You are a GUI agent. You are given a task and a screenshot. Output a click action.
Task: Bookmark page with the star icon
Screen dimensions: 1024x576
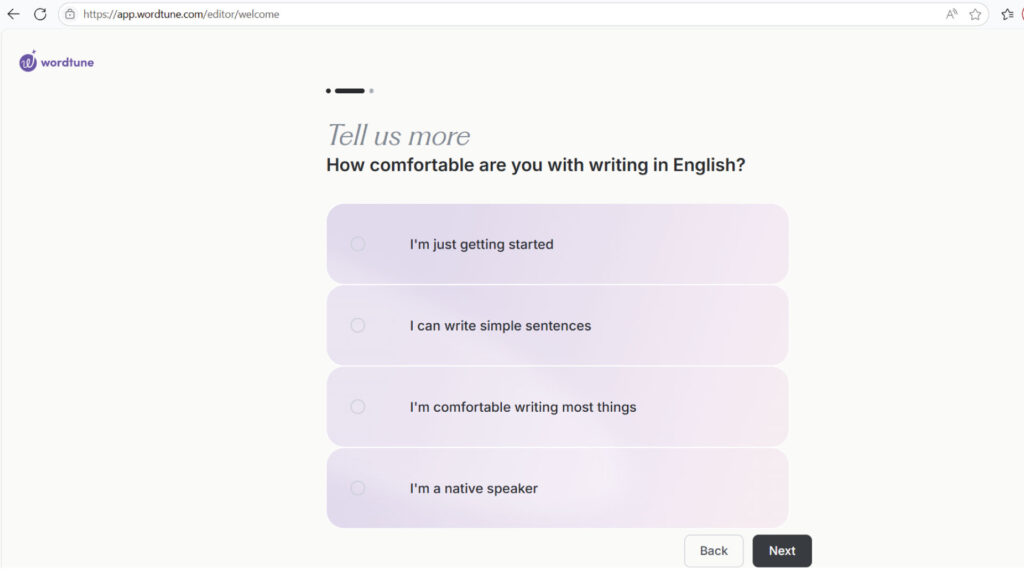[975, 14]
